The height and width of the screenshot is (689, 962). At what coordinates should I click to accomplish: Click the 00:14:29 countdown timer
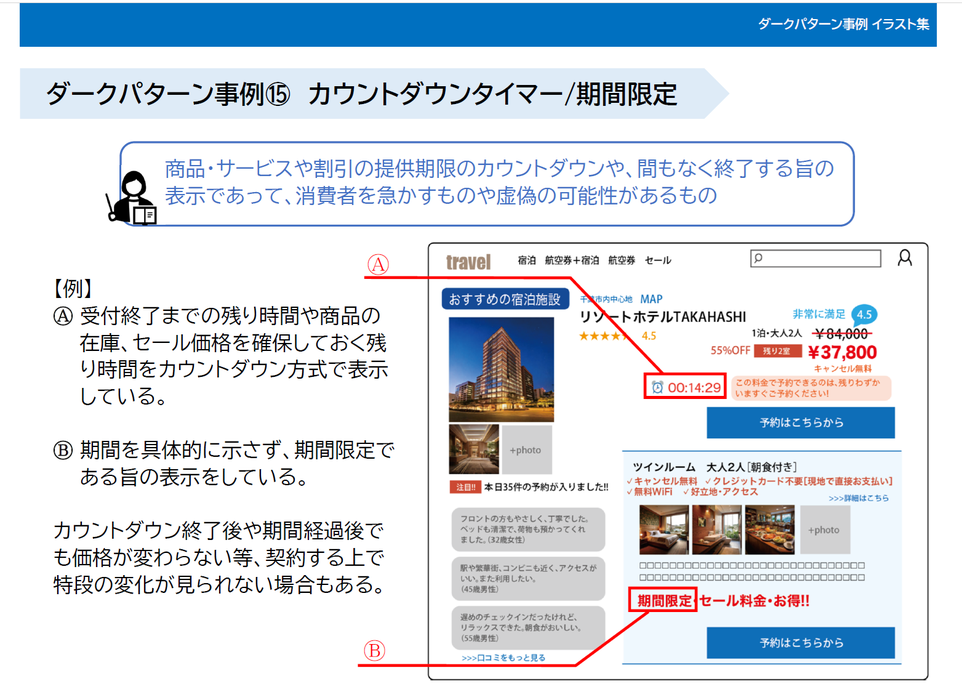point(694,387)
